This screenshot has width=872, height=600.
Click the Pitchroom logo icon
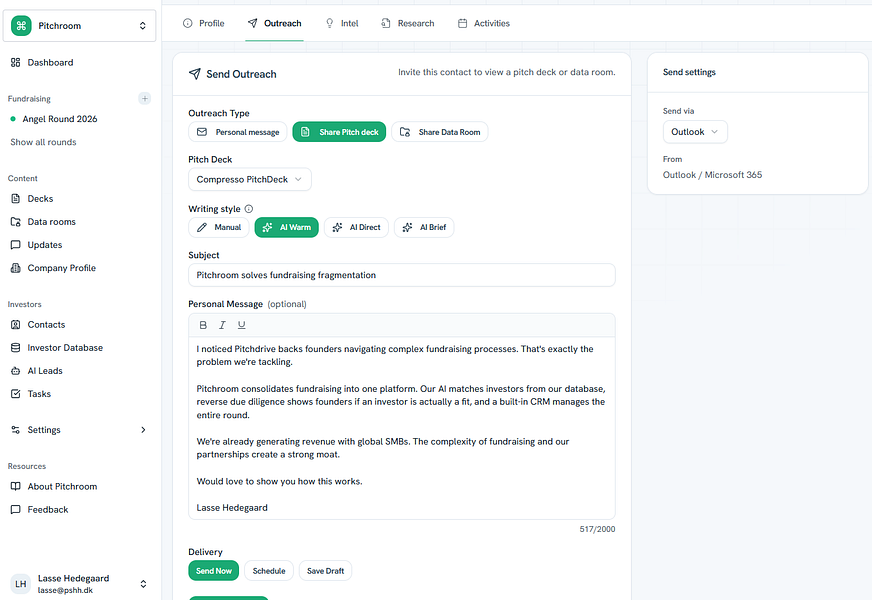tap(21, 26)
